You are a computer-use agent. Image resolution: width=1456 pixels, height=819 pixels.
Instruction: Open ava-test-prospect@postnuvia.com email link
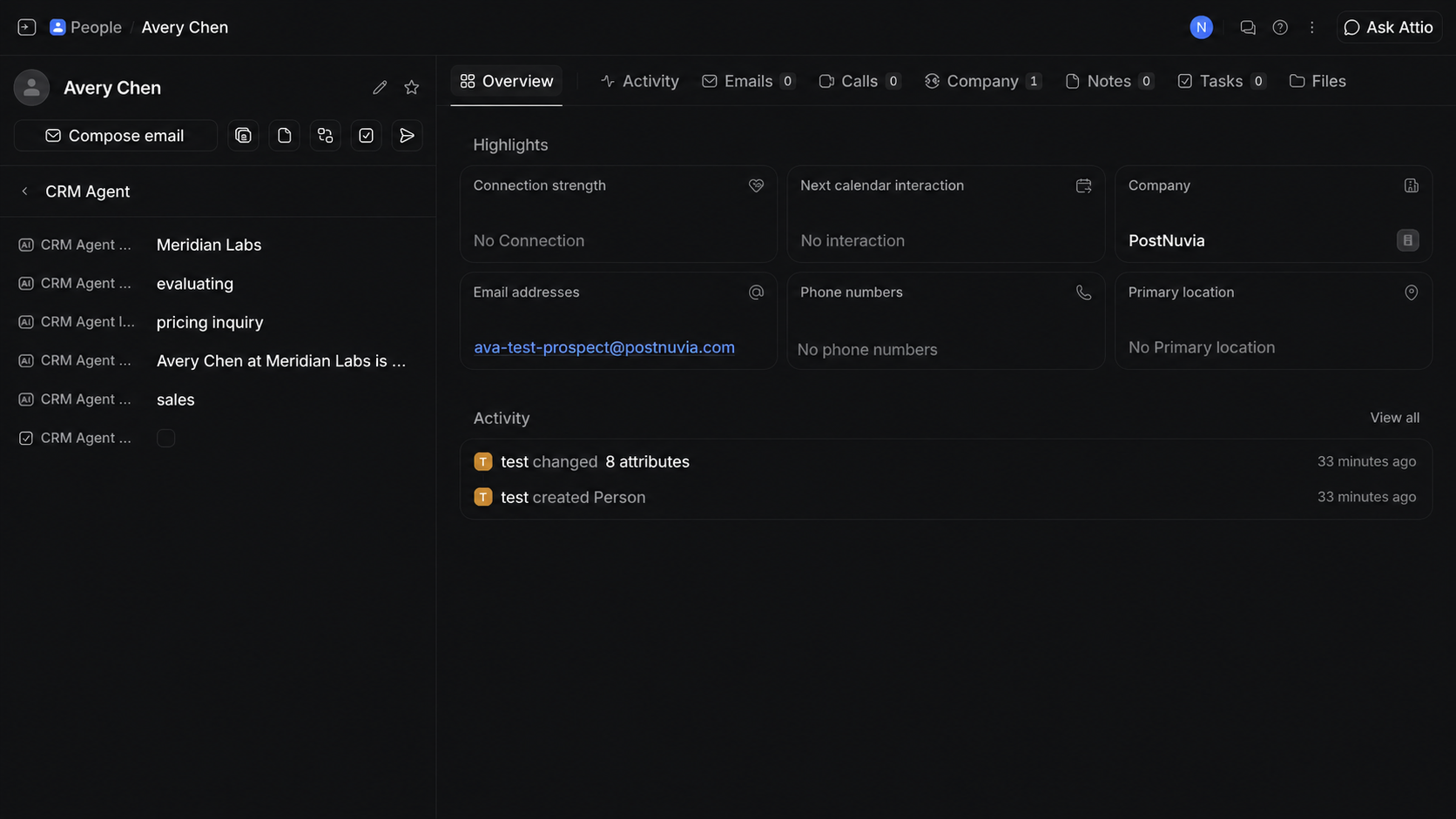click(x=603, y=347)
